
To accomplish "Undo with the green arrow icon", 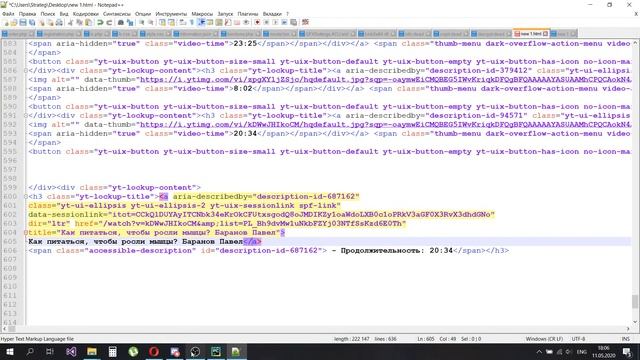I will coord(100,22).
